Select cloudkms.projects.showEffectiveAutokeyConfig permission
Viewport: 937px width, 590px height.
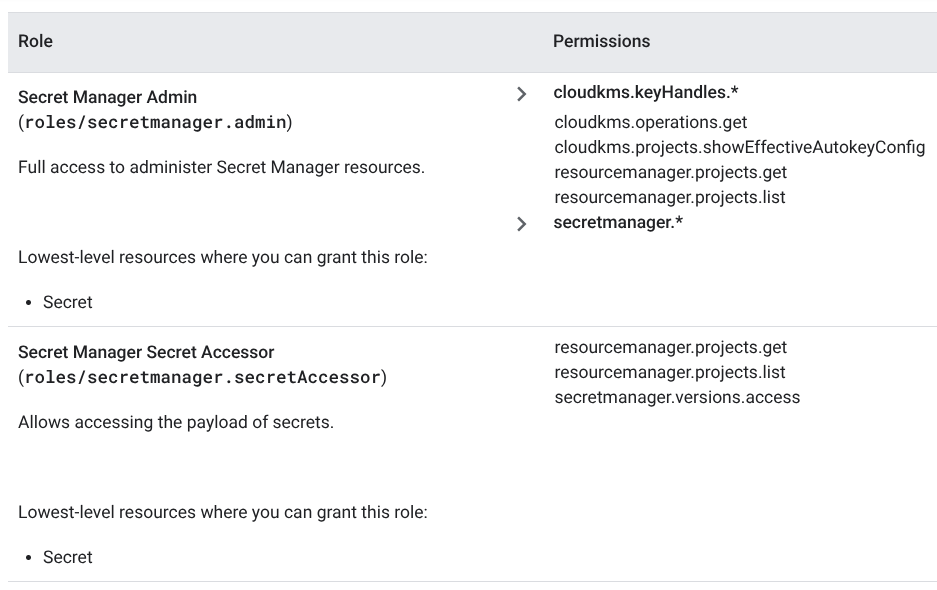coord(739,147)
